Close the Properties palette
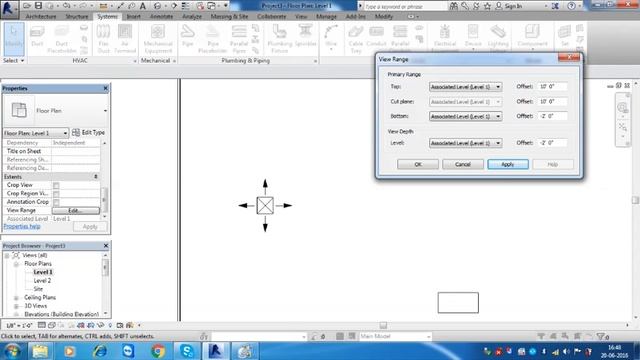Screen dimensions: 640x360 point(106,88)
